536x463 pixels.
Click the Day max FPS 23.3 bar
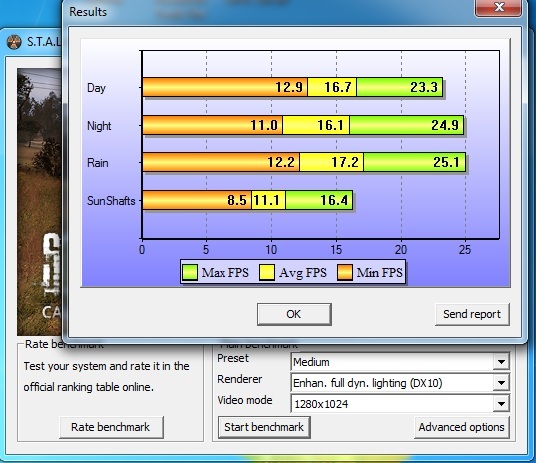[400, 87]
